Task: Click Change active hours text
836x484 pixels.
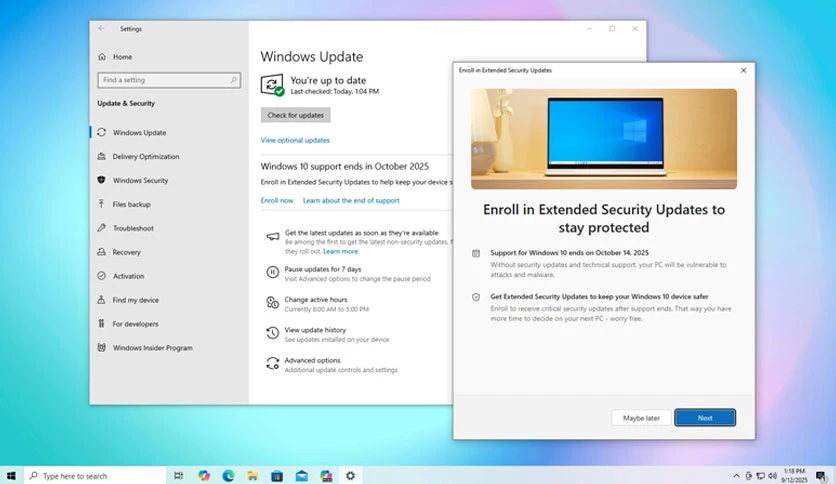Action: point(316,300)
